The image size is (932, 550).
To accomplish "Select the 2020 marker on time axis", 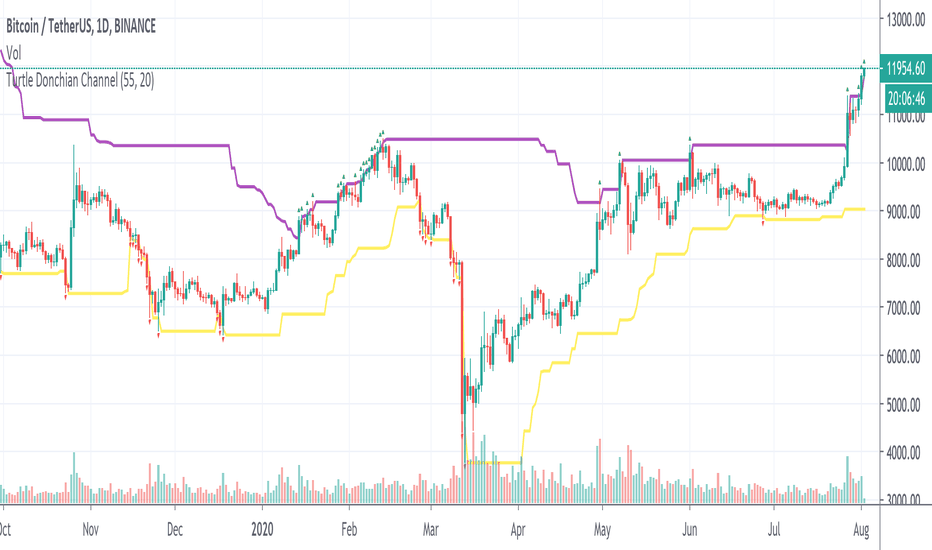I will (262, 529).
